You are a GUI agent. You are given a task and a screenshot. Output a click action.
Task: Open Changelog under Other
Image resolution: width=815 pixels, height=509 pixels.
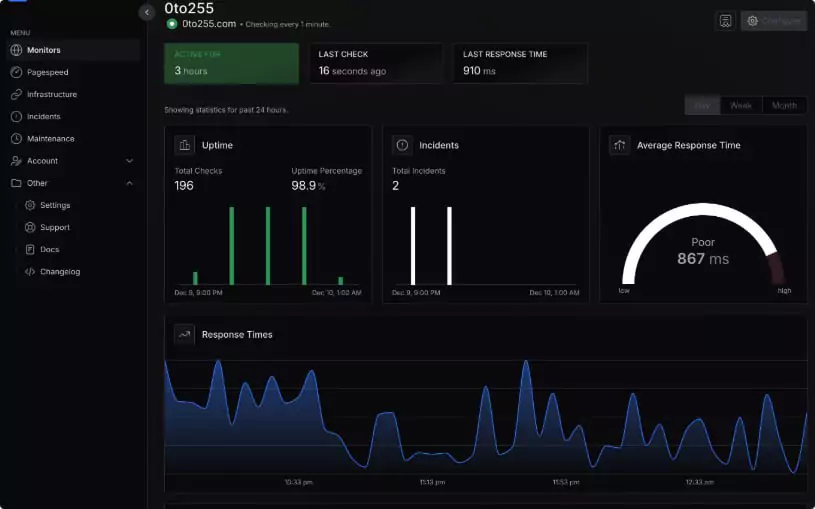pyautogui.click(x=60, y=271)
